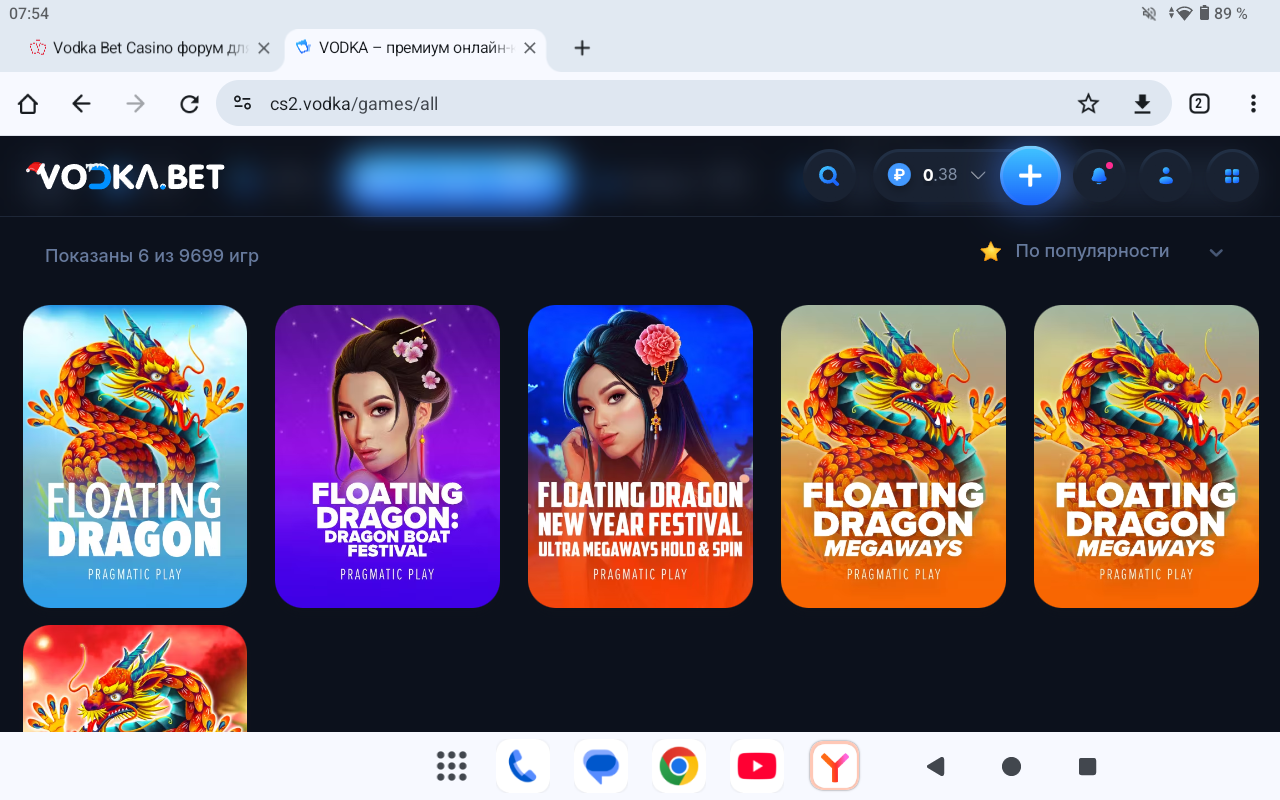Image resolution: width=1280 pixels, height=800 pixels.
Task: Expand the 0.38 ruble balance dropdown
Action: click(978, 176)
